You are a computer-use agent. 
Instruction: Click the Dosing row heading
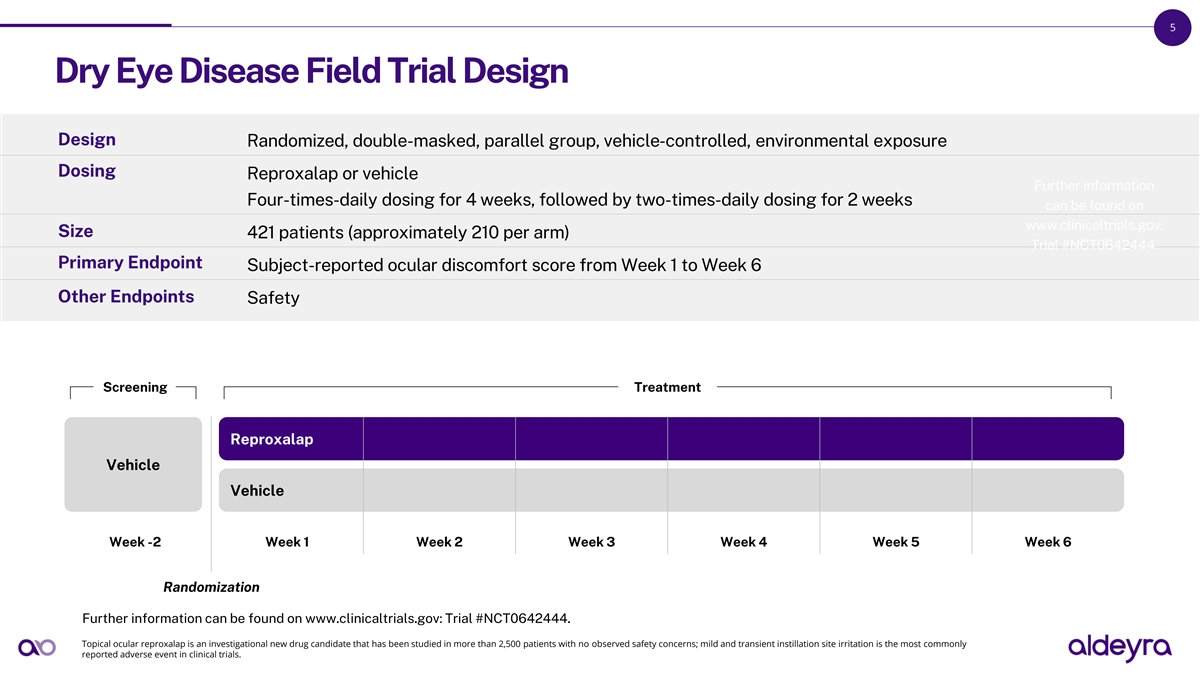pos(87,170)
